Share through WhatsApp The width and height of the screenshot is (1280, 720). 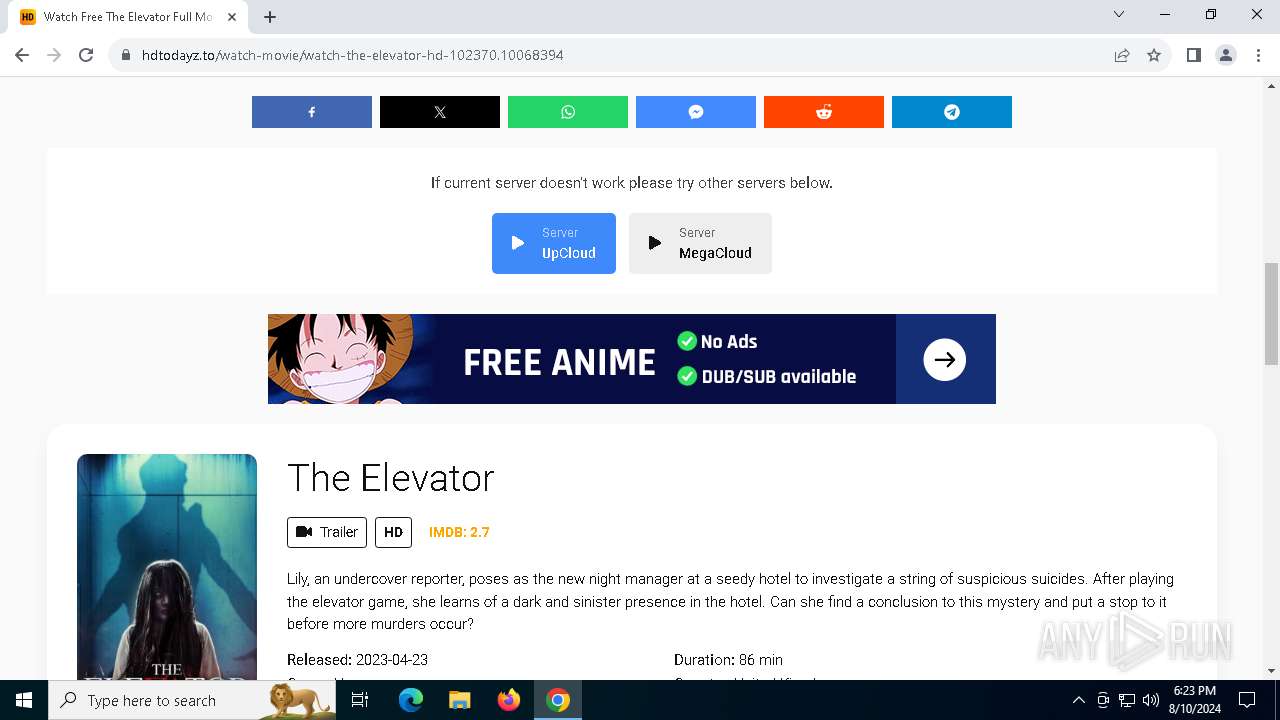tap(568, 112)
